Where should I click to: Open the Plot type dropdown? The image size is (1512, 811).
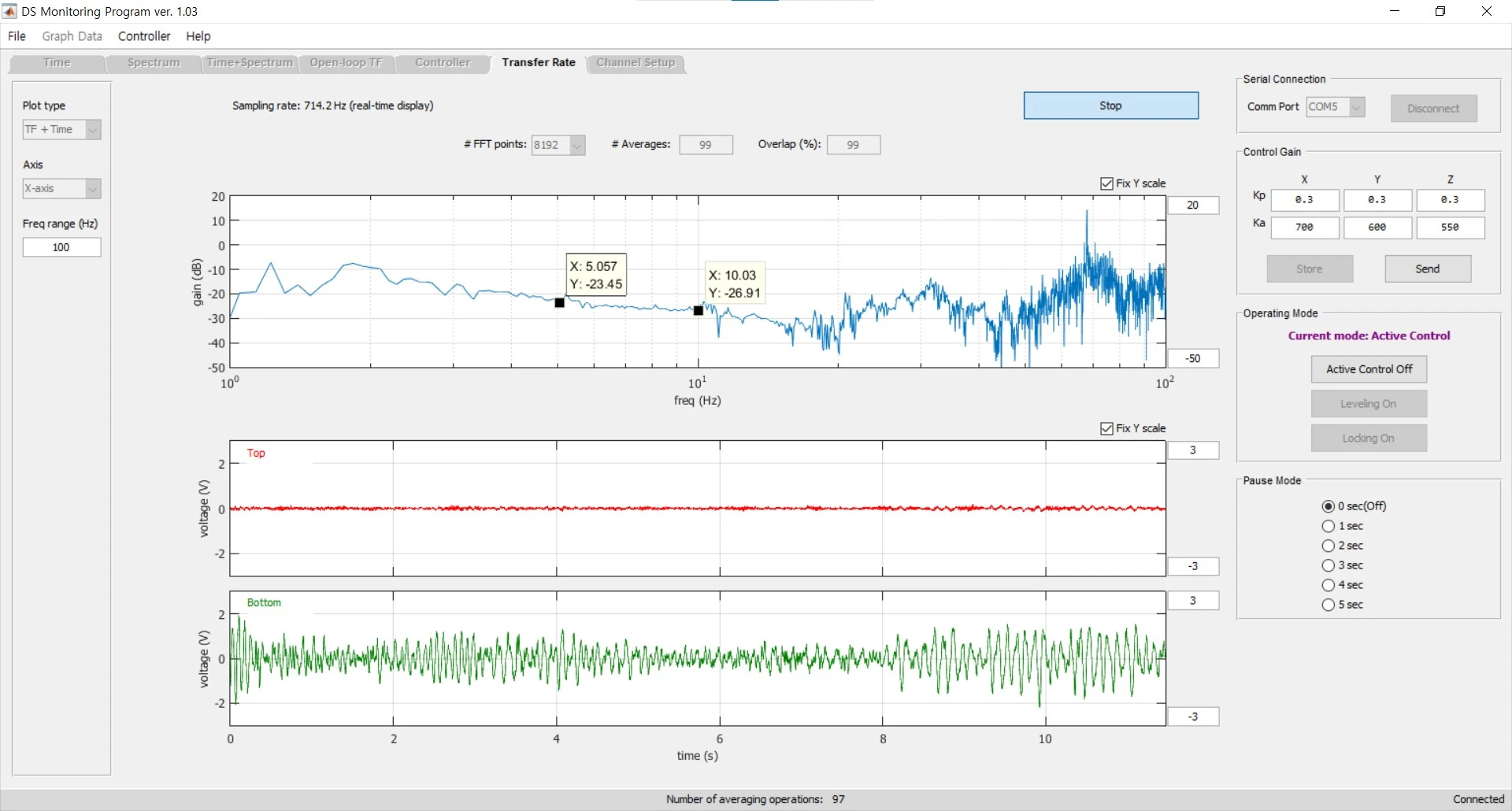point(61,129)
